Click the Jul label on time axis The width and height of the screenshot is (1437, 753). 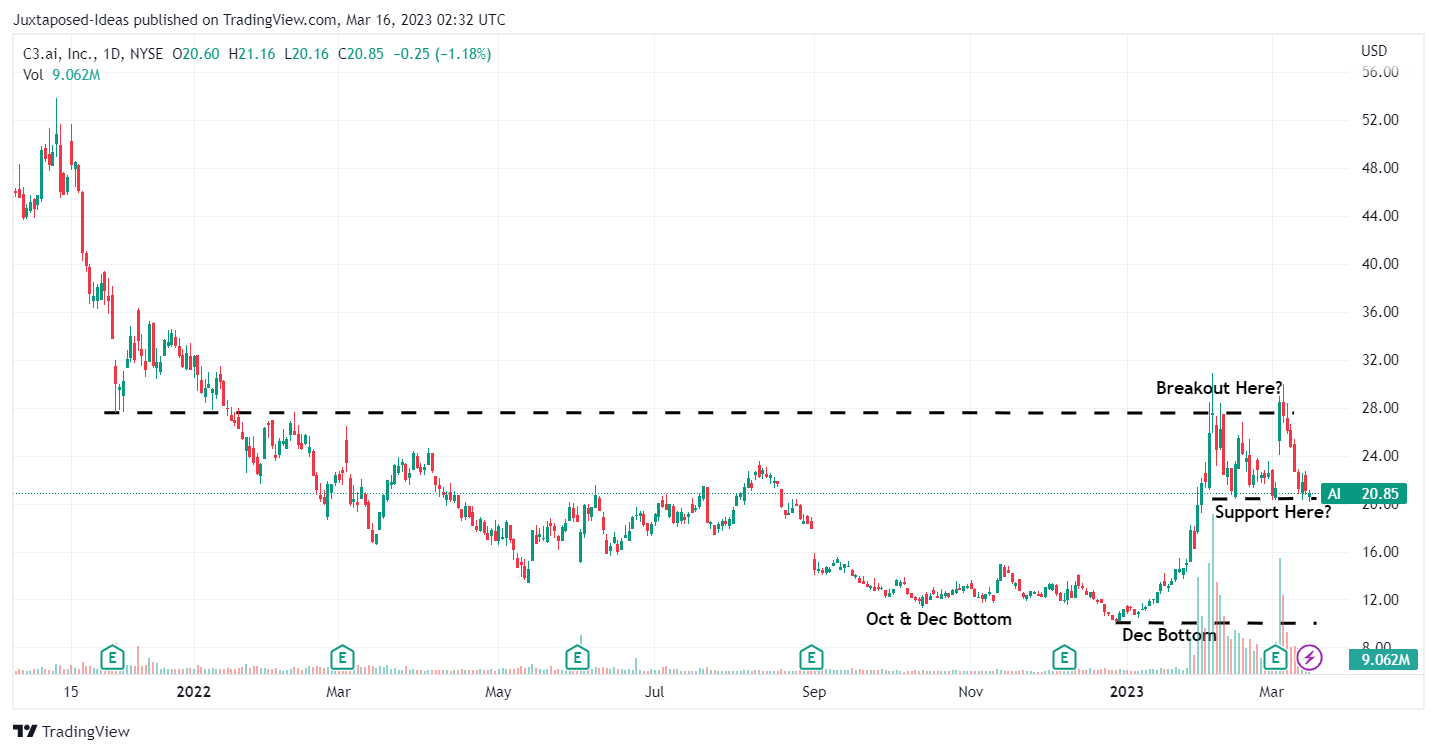tap(654, 692)
